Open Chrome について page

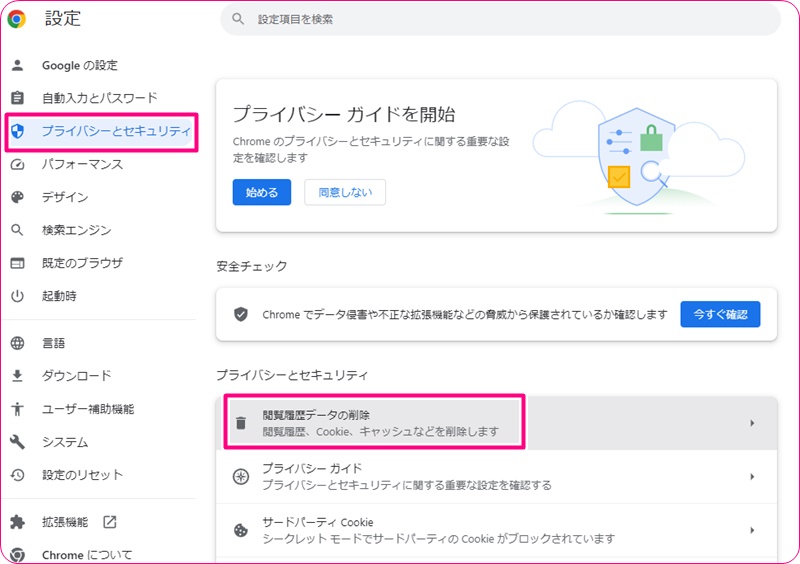[x=86, y=554]
